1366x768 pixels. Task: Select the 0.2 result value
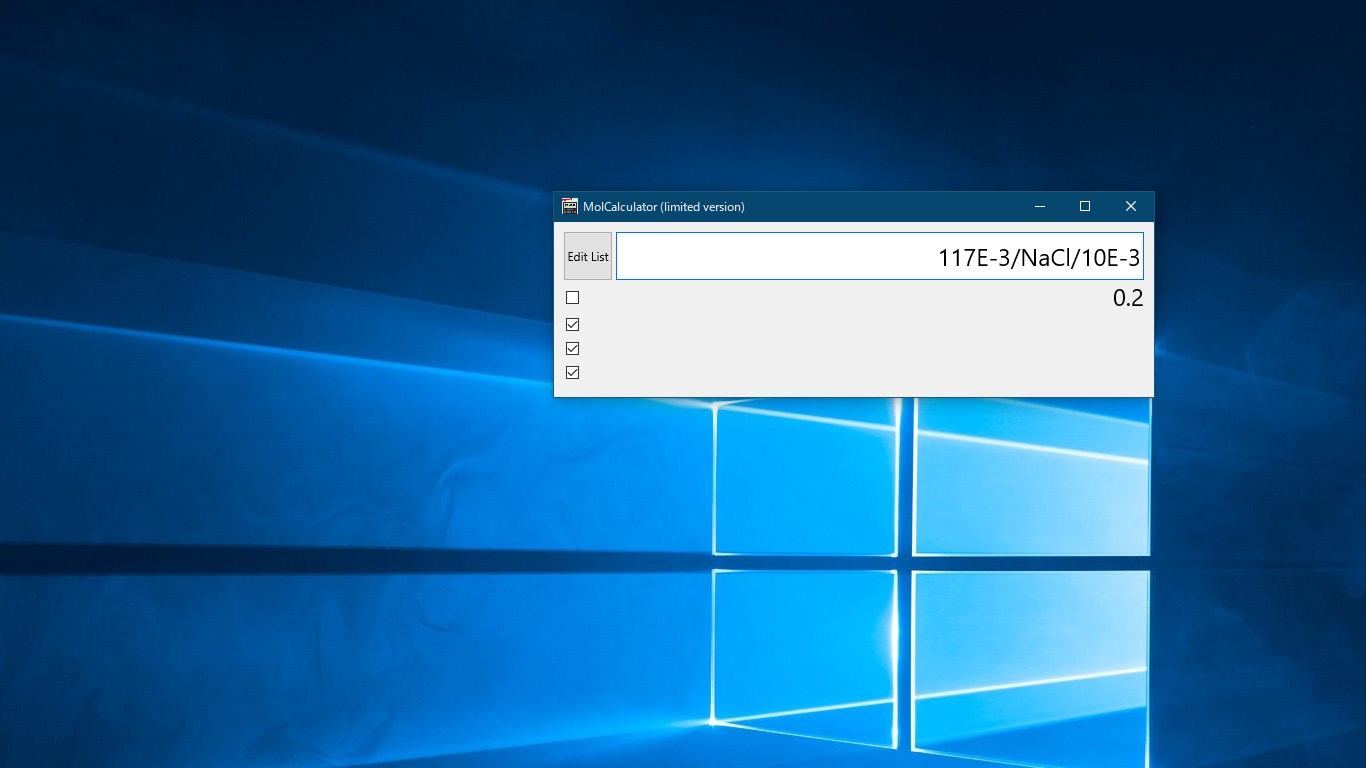(x=1128, y=298)
